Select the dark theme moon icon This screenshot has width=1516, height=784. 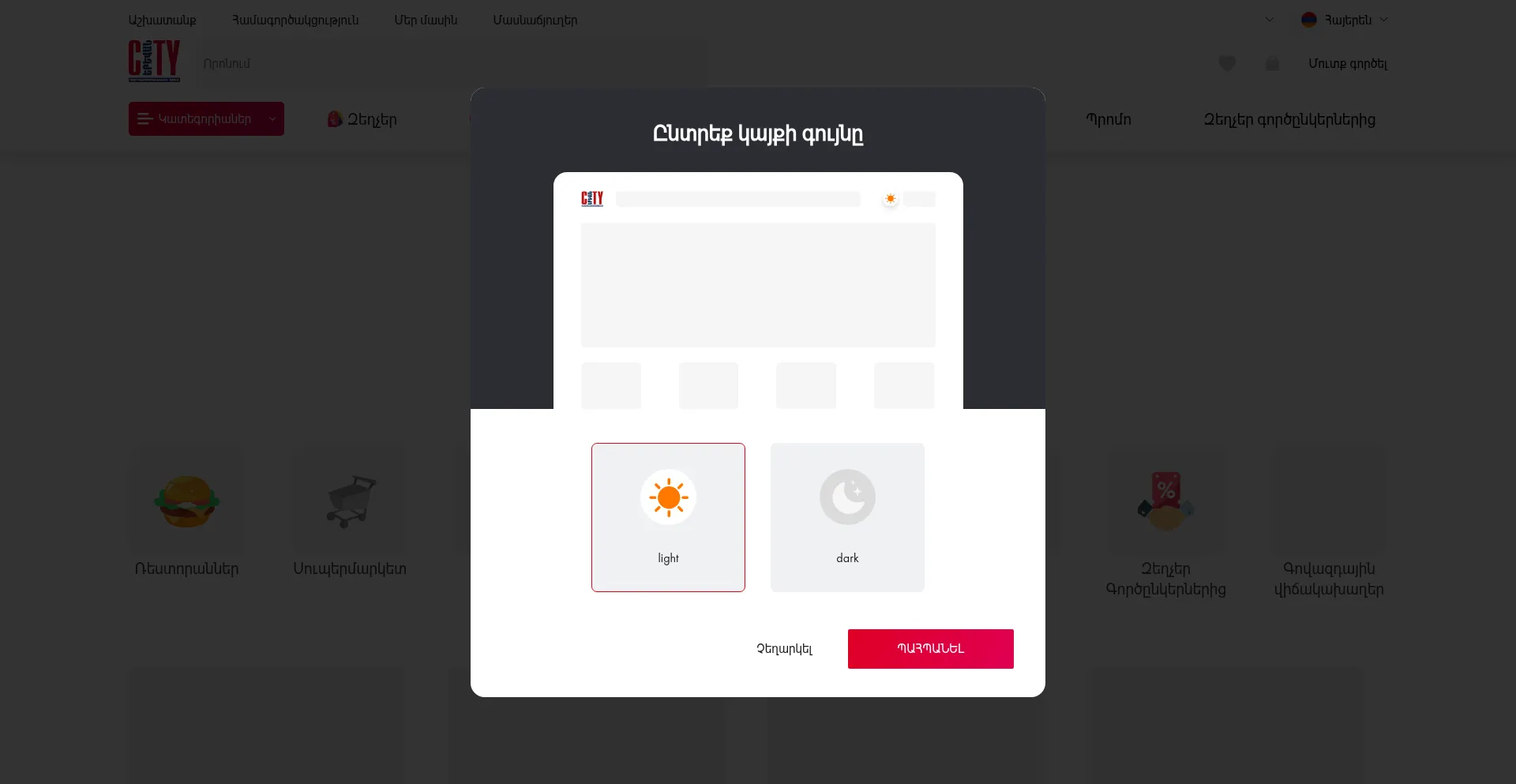coord(847,497)
